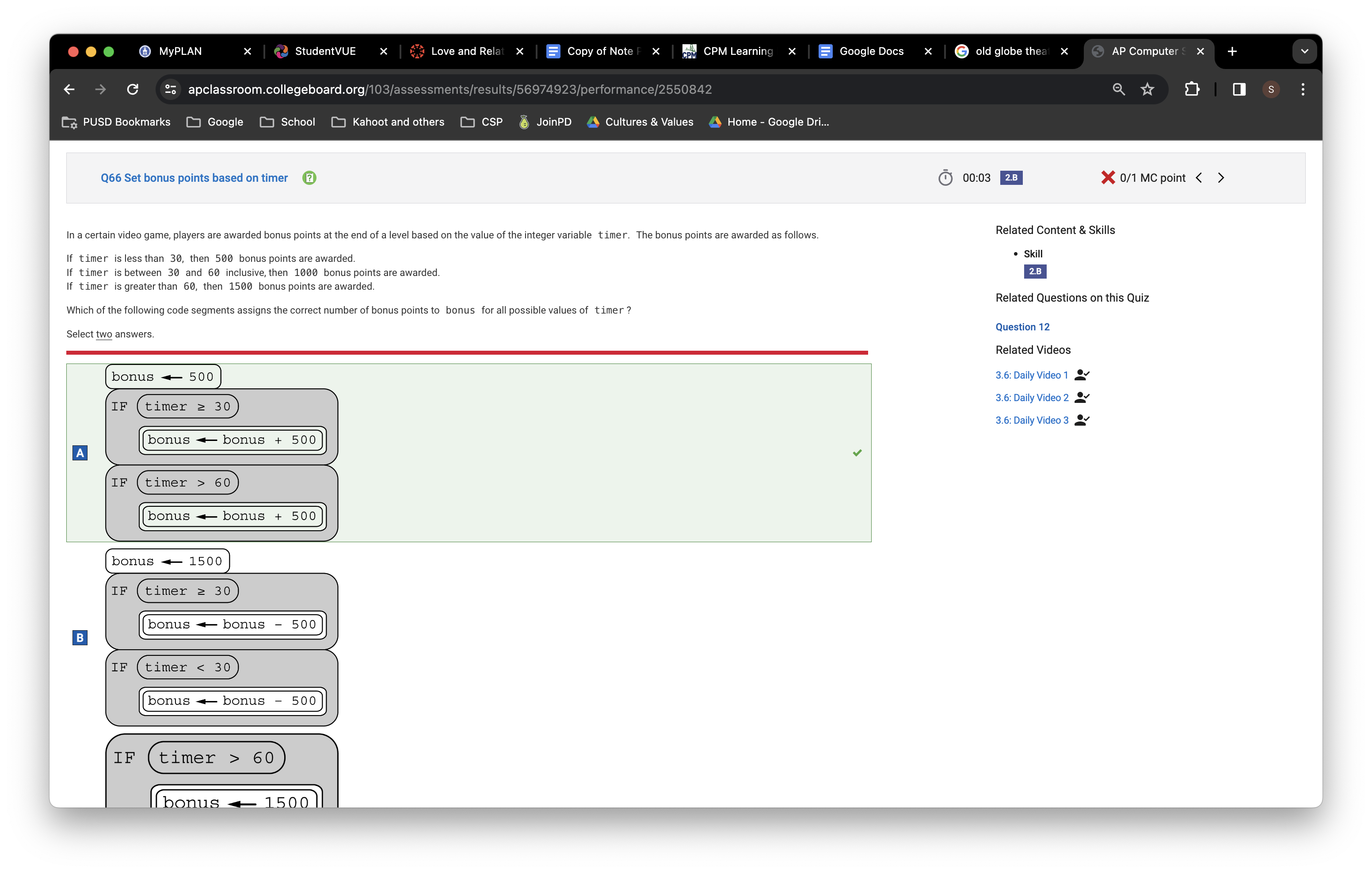
Task: Click the URL address bar field
Action: click(x=627, y=89)
